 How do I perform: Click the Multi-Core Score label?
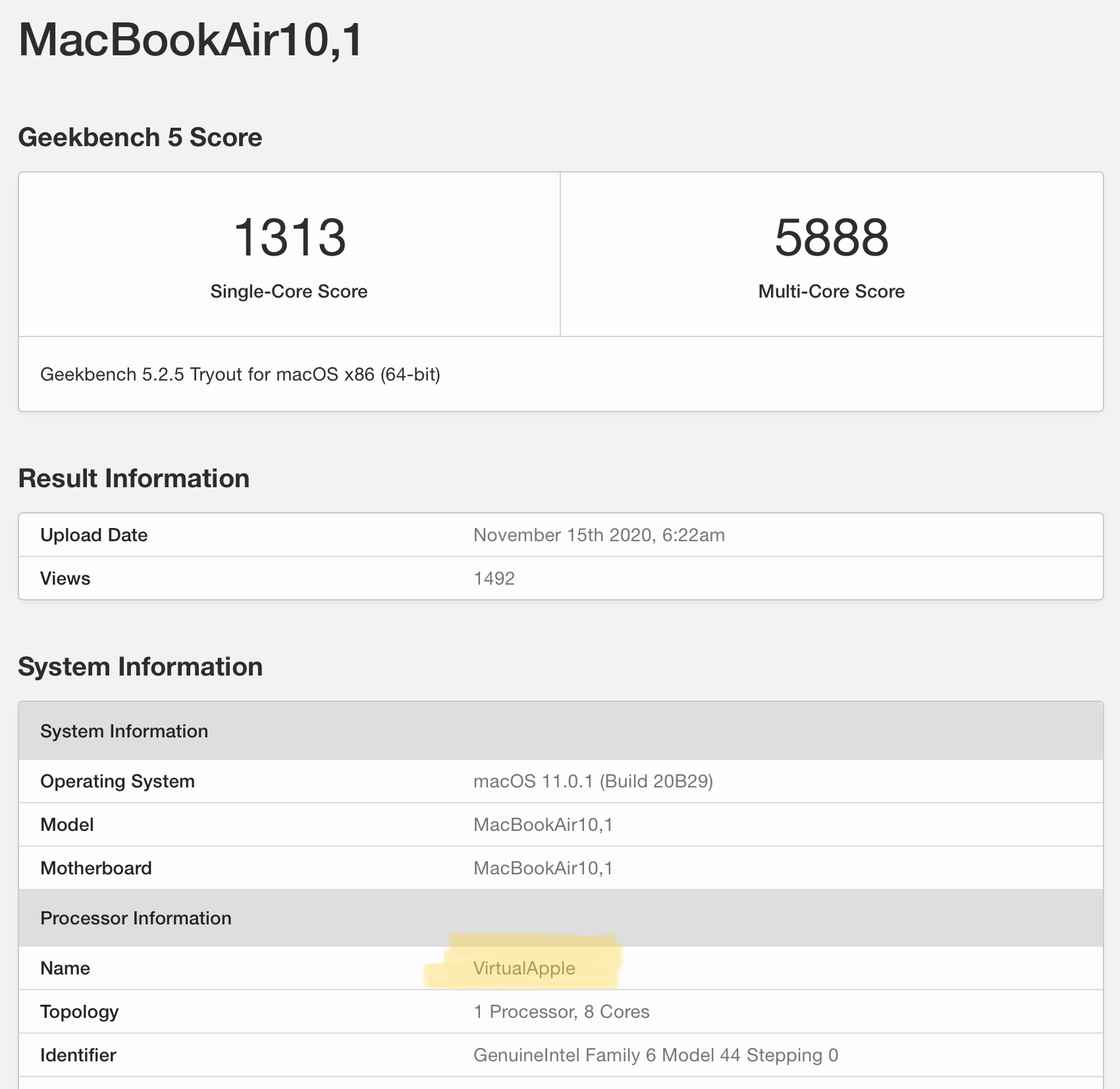(x=832, y=292)
